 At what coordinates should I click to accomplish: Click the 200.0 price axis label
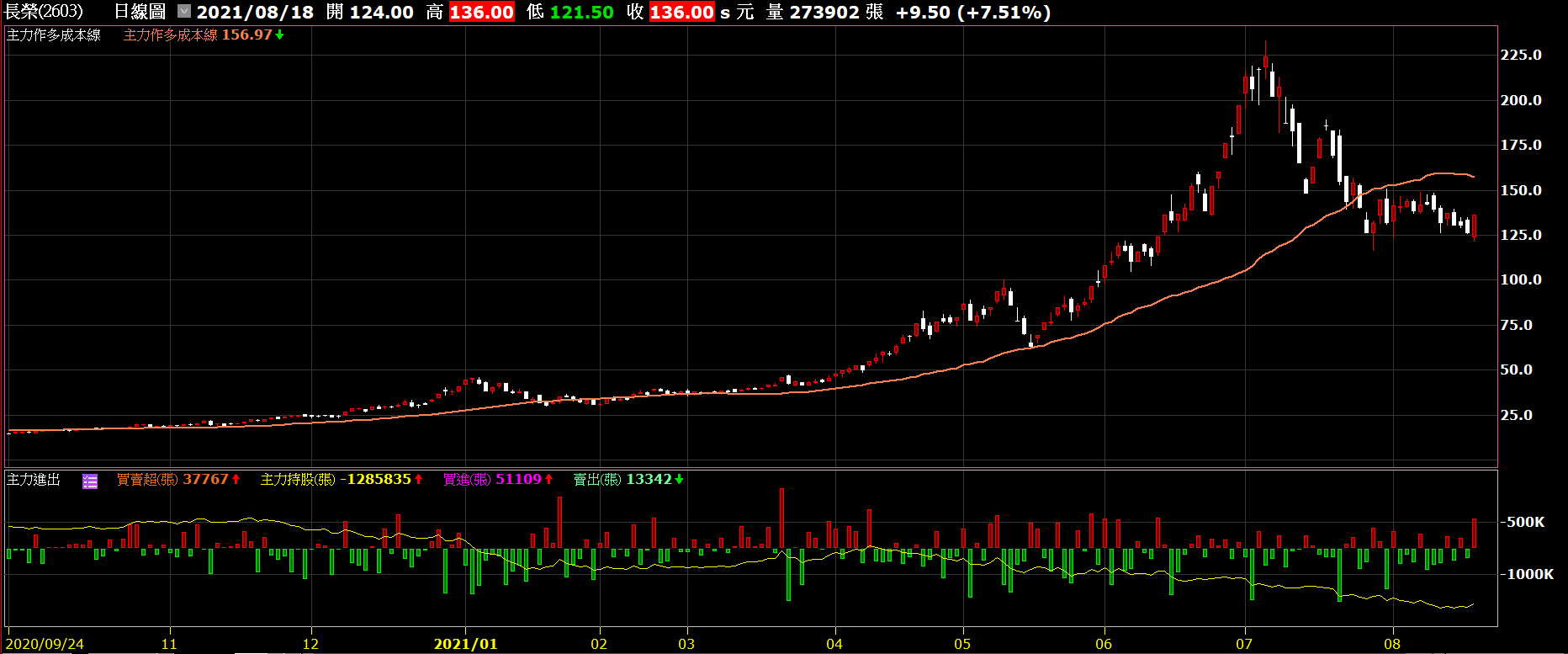1521,100
